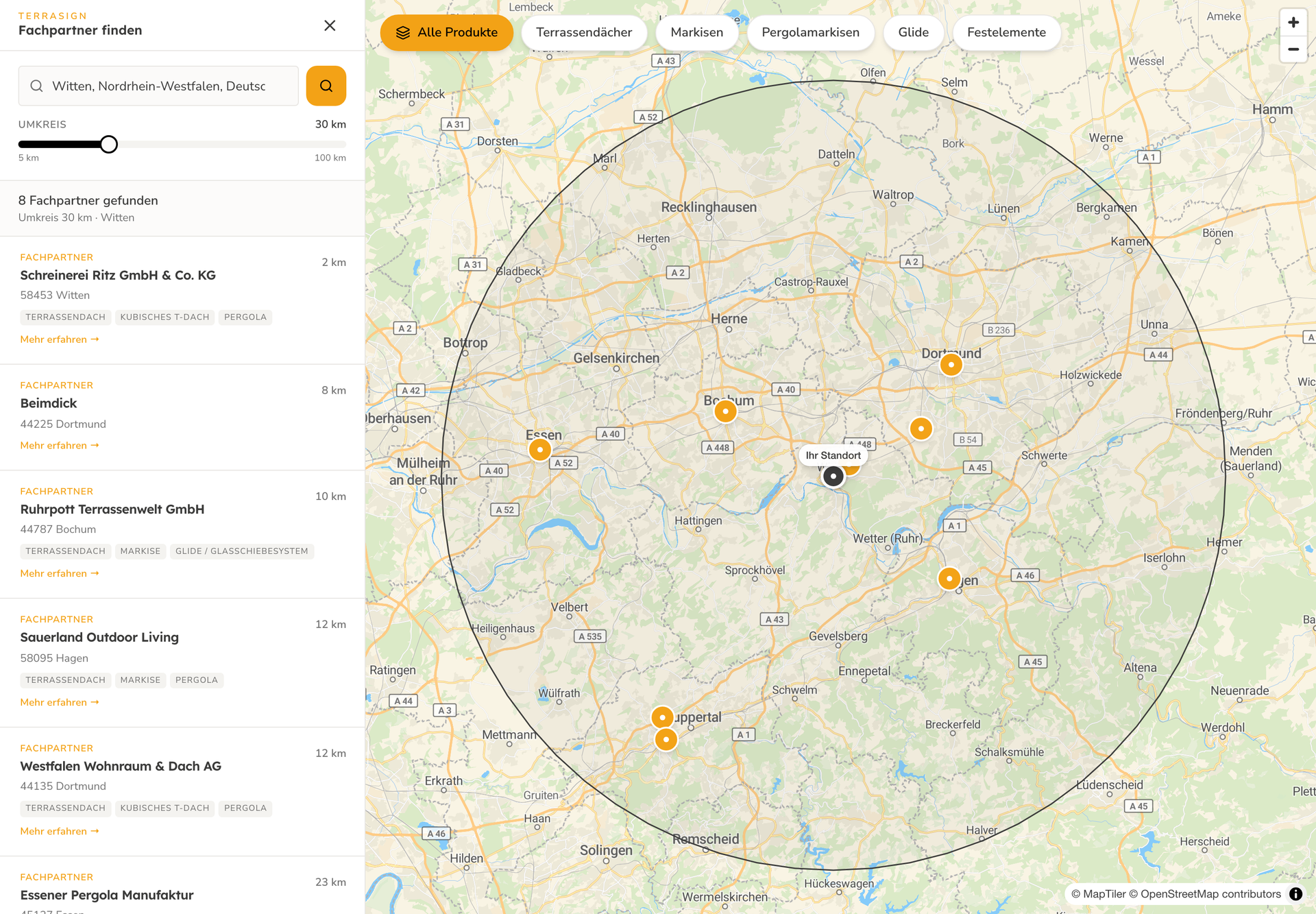Click the 30 km radius value
This screenshot has height=914, width=1316.
(330, 124)
